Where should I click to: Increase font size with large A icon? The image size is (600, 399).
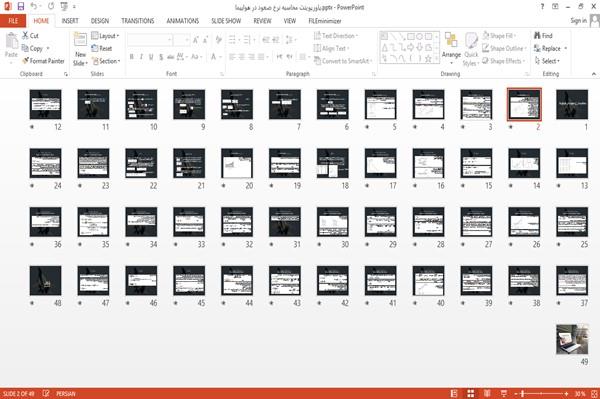tap(196, 40)
